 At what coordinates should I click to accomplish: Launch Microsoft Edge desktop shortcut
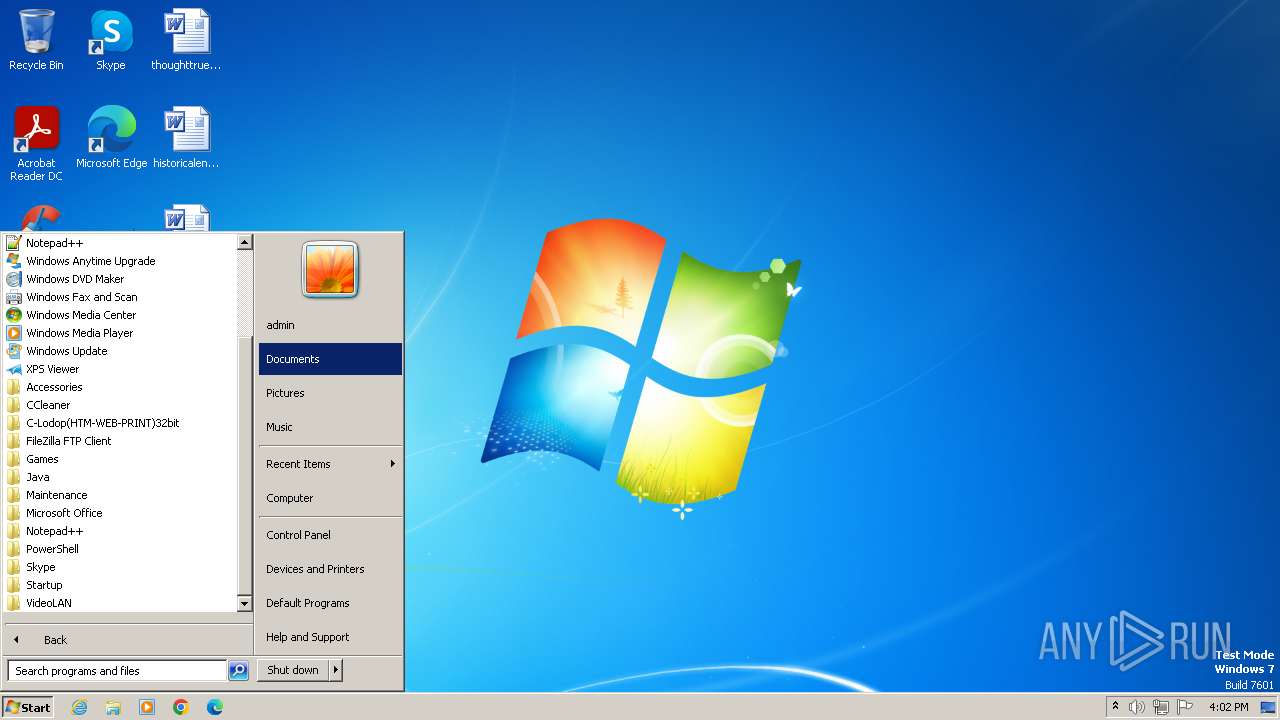(111, 138)
